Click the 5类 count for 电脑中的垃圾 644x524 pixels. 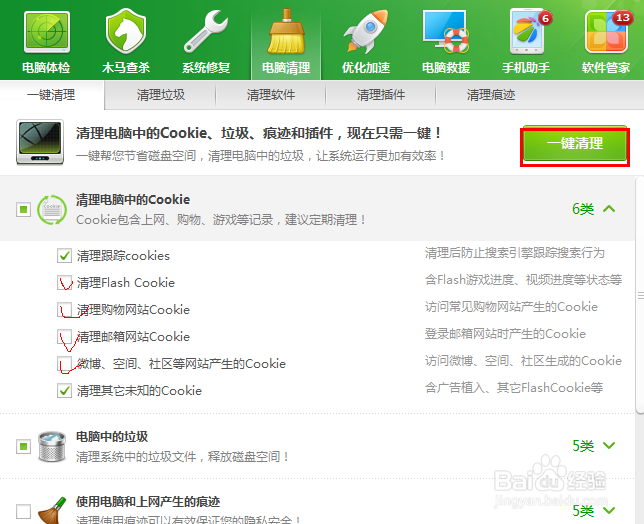click(583, 446)
